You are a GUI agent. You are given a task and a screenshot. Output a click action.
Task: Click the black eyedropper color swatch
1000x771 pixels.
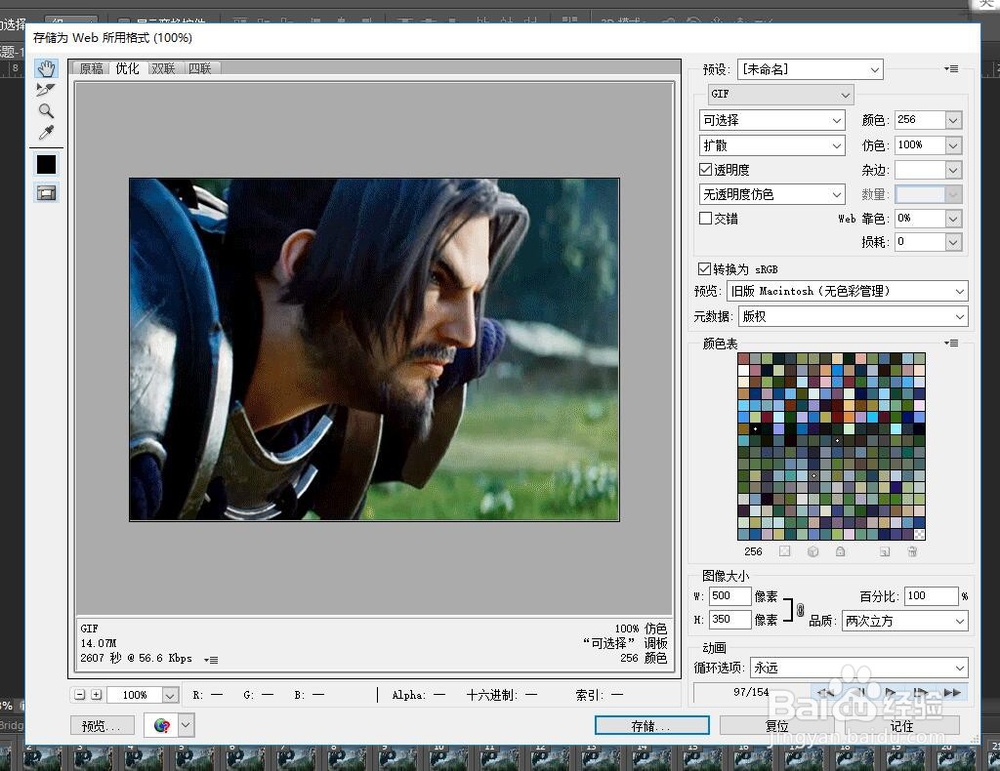point(46,165)
